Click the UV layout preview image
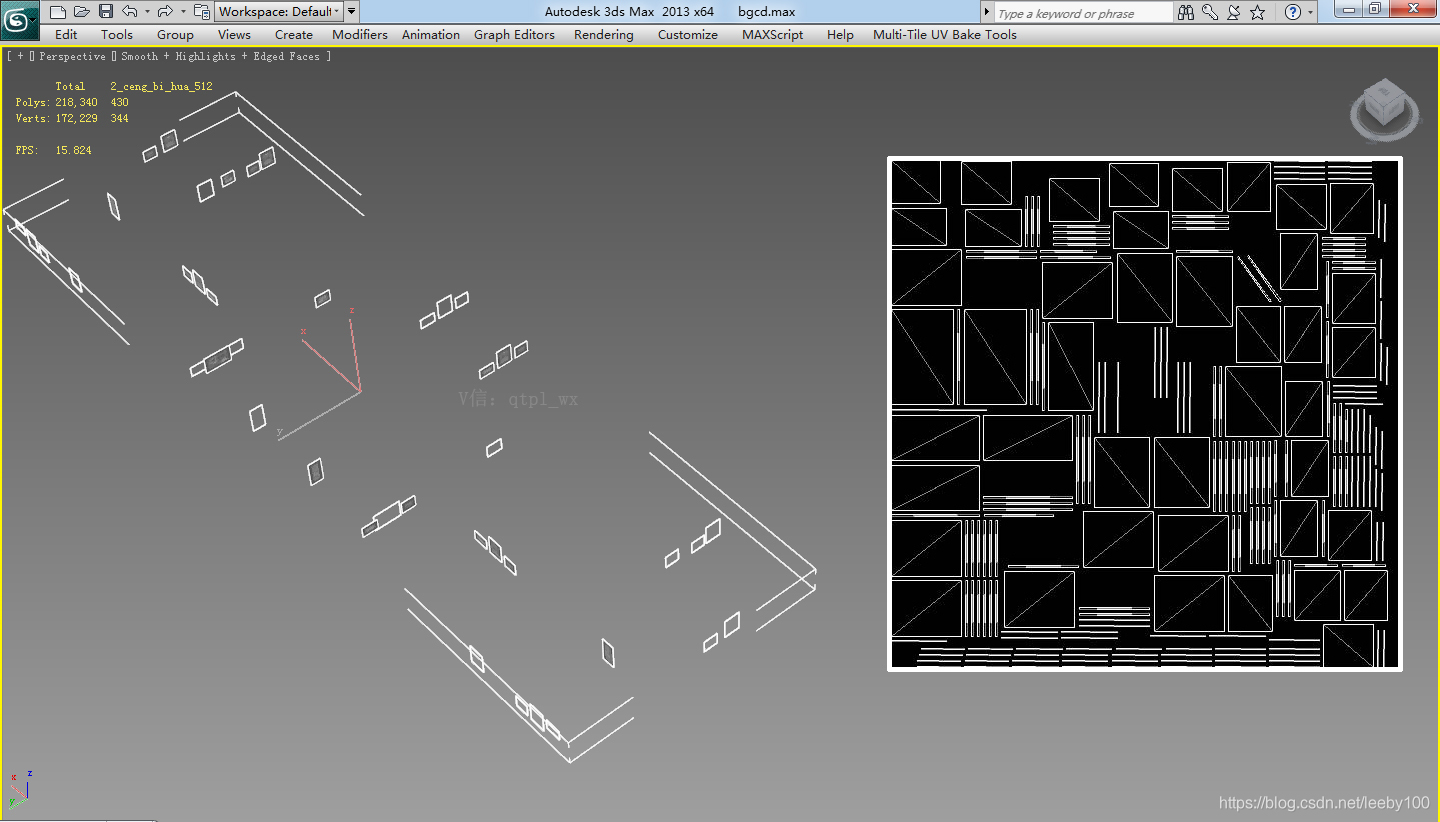Viewport: 1440px width, 822px height. [1145, 414]
